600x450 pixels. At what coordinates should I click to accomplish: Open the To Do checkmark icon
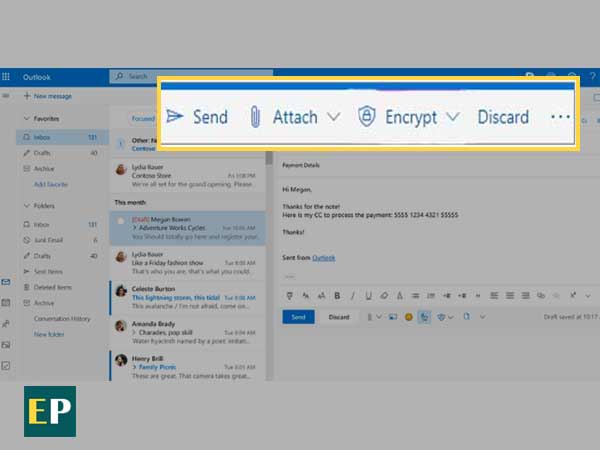click(6, 366)
